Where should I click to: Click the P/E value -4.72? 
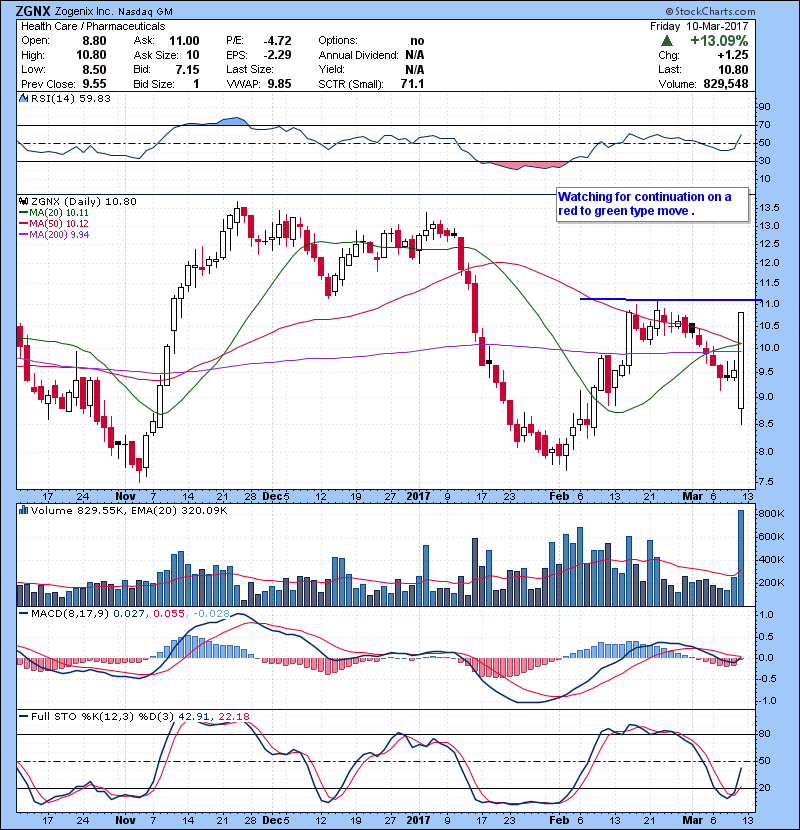tap(277, 41)
